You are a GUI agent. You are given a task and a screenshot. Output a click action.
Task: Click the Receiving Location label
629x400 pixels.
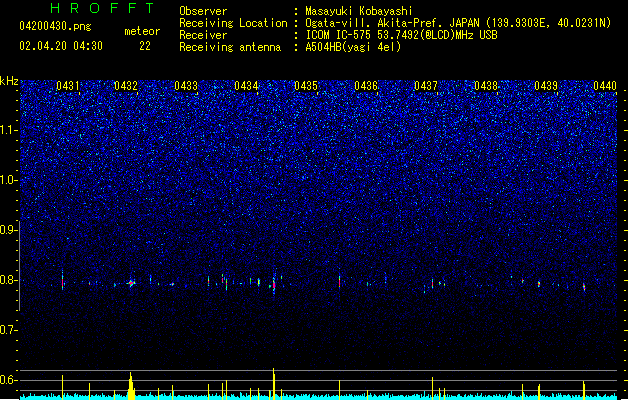coord(233,23)
